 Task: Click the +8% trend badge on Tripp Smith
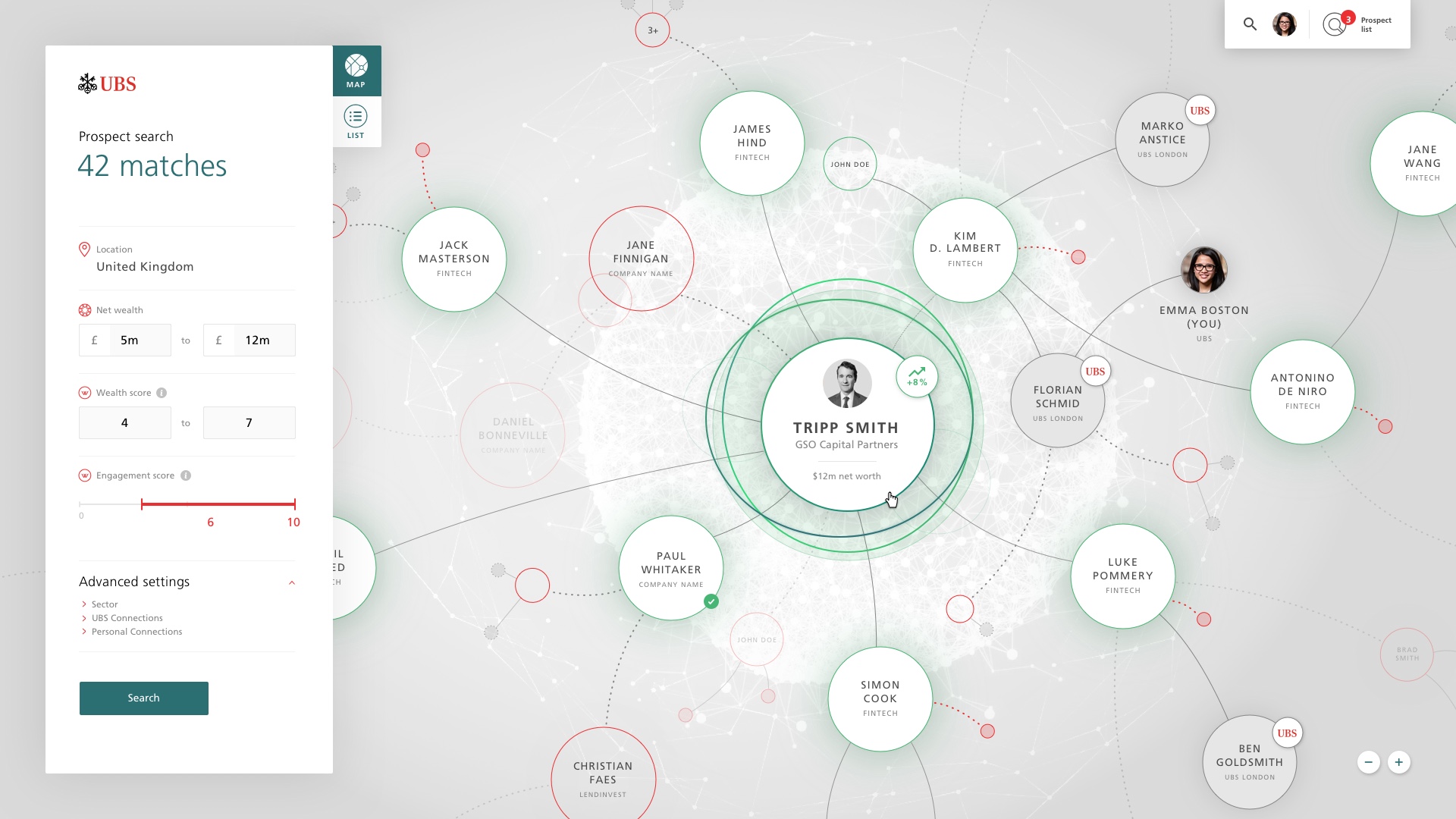pyautogui.click(x=917, y=376)
